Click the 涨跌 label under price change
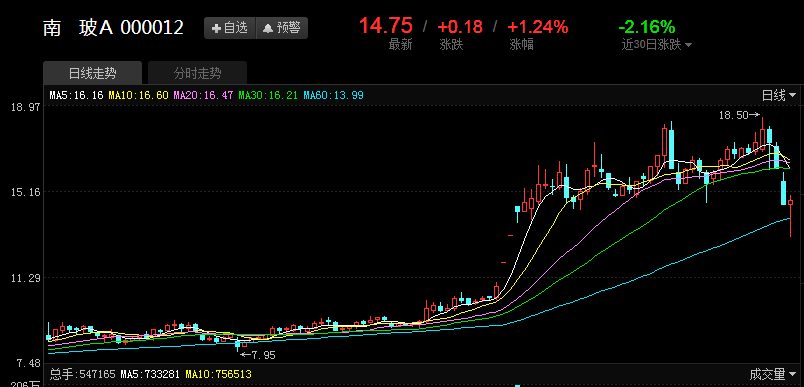804x387 pixels. click(x=451, y=45)
